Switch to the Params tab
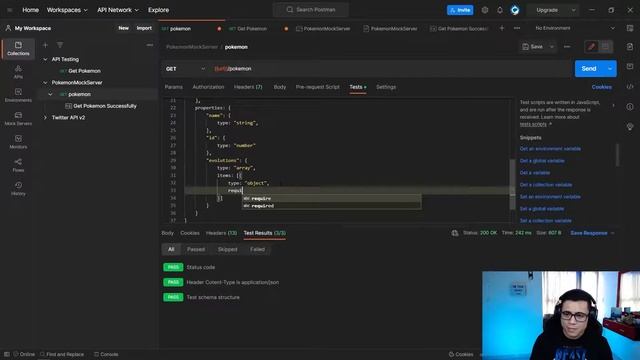This screenshot has width=640, height=360. tap(173, 87)
